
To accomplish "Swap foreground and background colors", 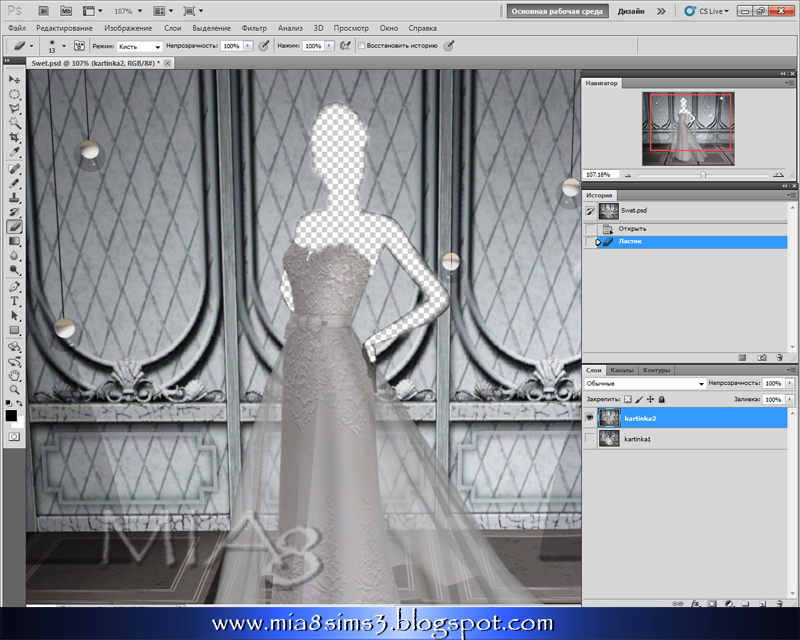I will 19,403.
